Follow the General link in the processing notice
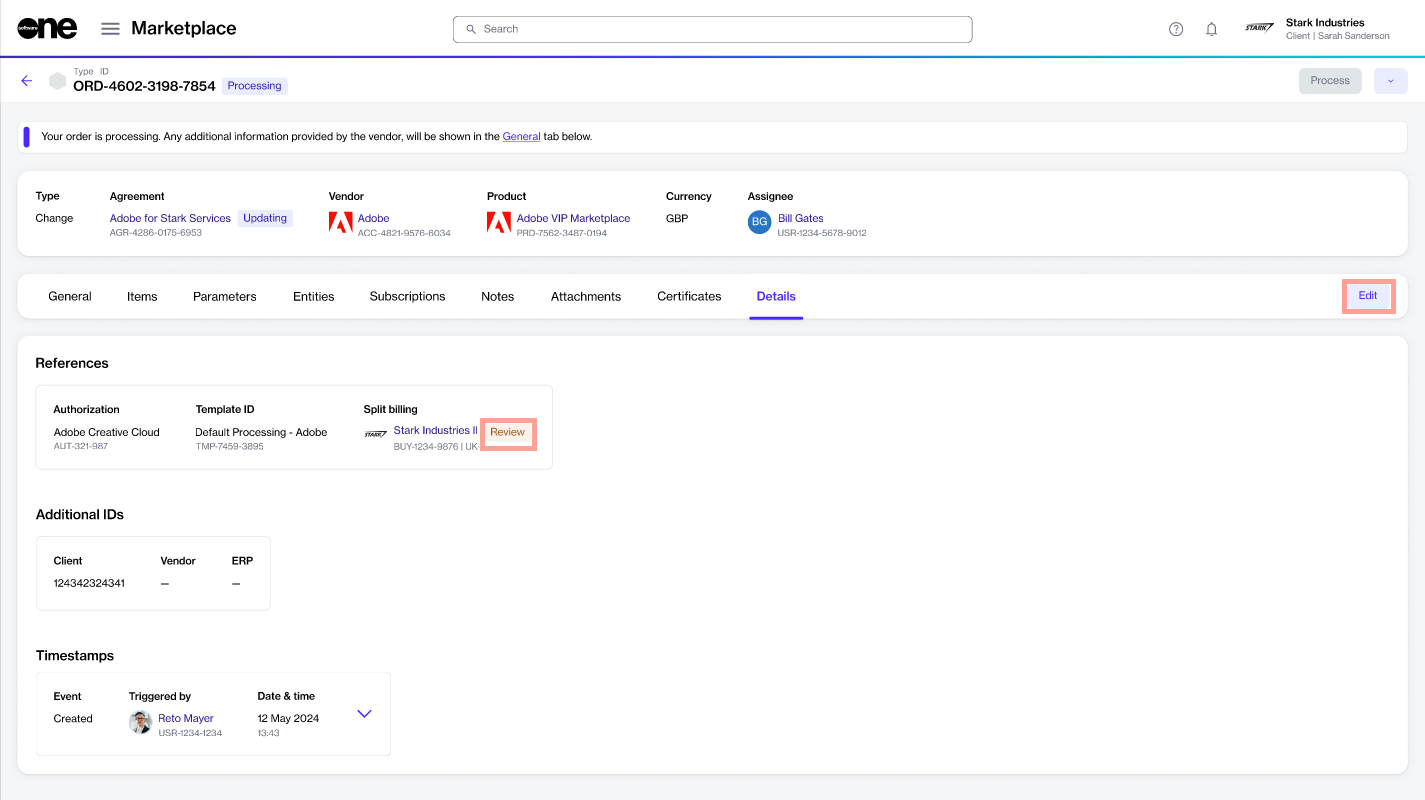The height and width of the screenshot is (800, 1425). [521, 136]
